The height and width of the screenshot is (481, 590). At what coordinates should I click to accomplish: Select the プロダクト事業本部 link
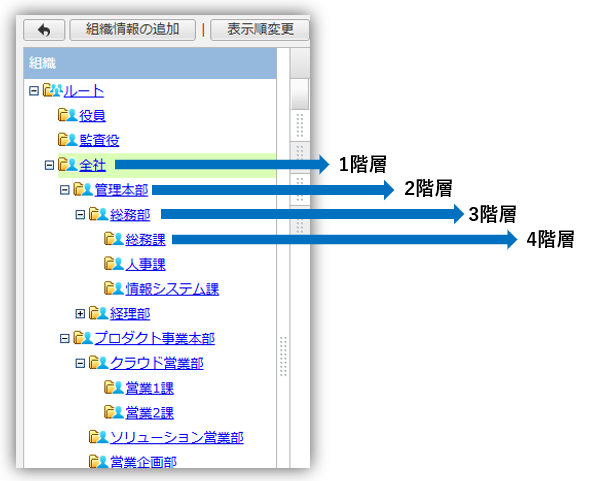155,338
